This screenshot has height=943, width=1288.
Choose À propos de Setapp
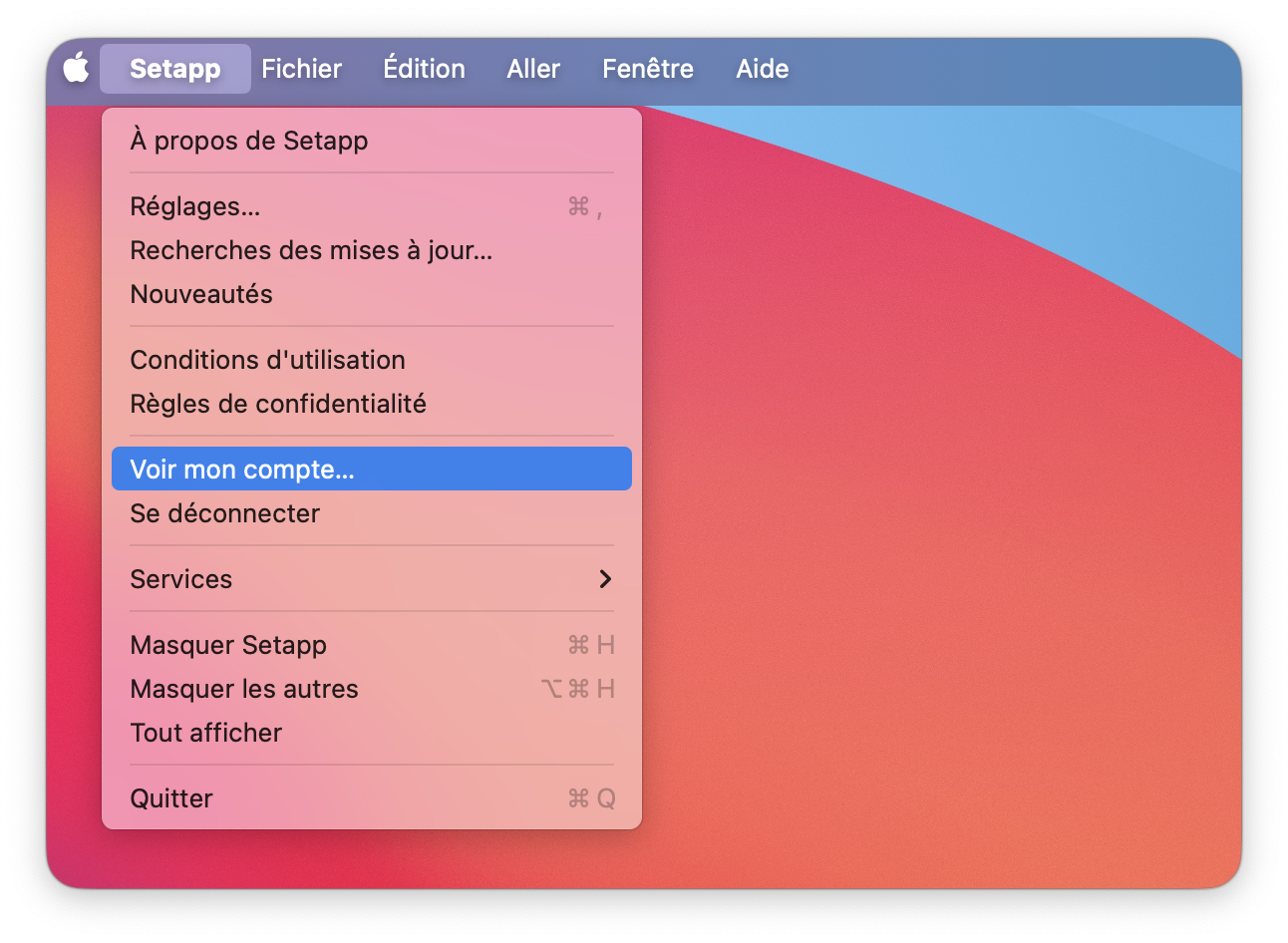(x=372, y=141)
